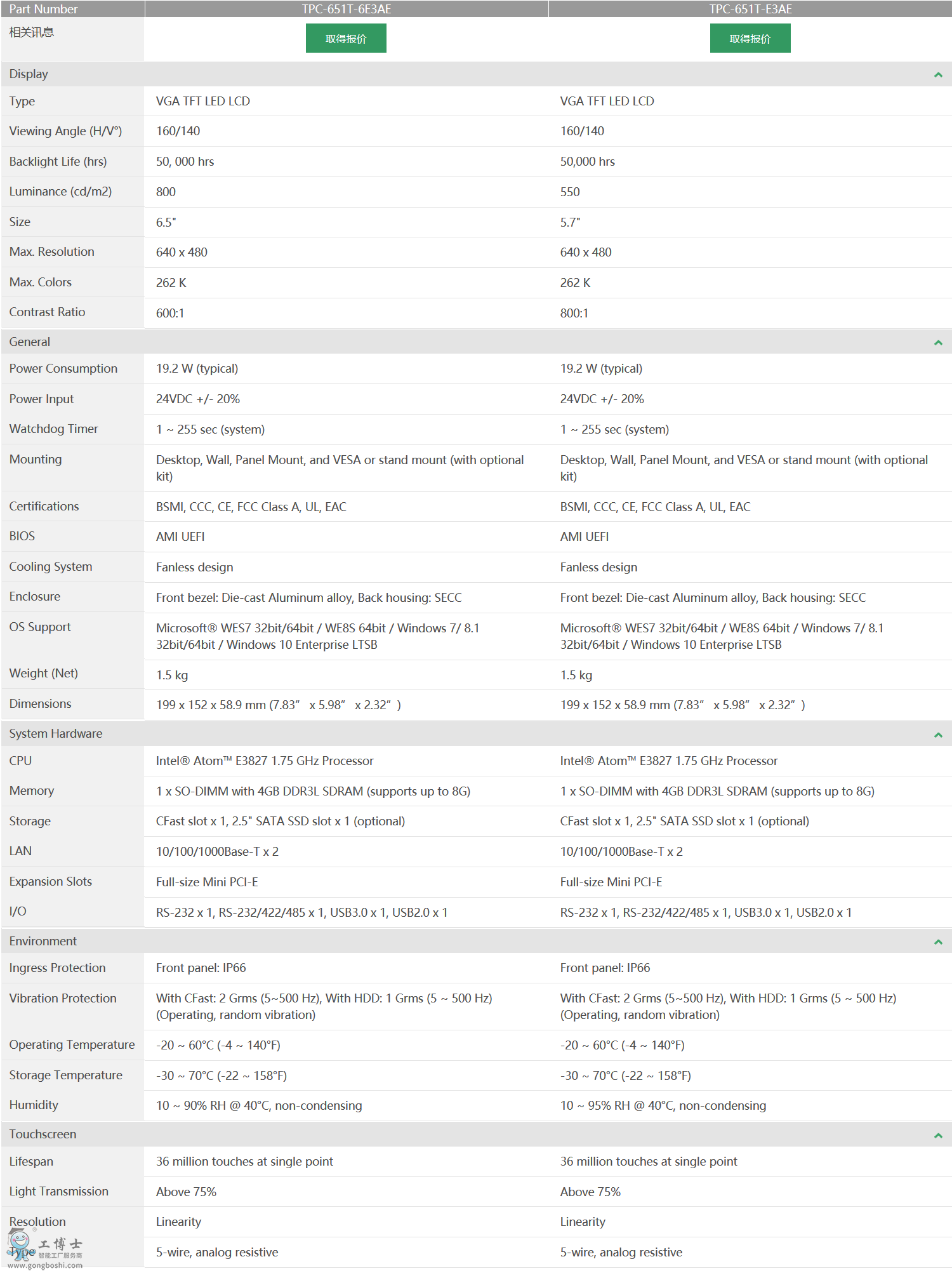Click the Environment section title
Viewport: 952px width, 1278px height.
(x=43, y=942)
